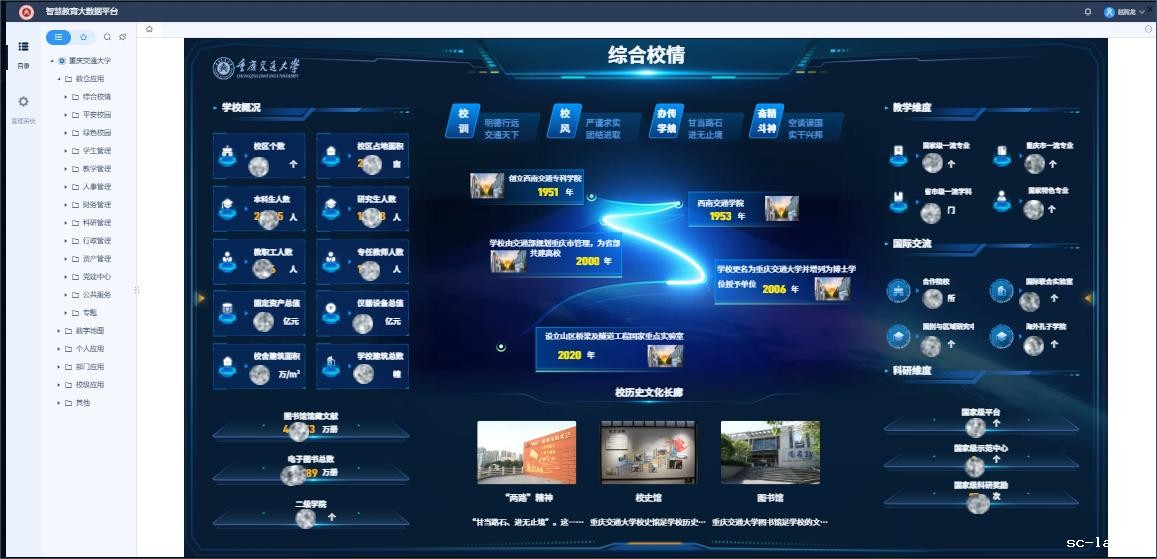1157x559 pixels.
Task: Click the notification bell icon
Action: pyautogui.click(x=1088, y=12)
